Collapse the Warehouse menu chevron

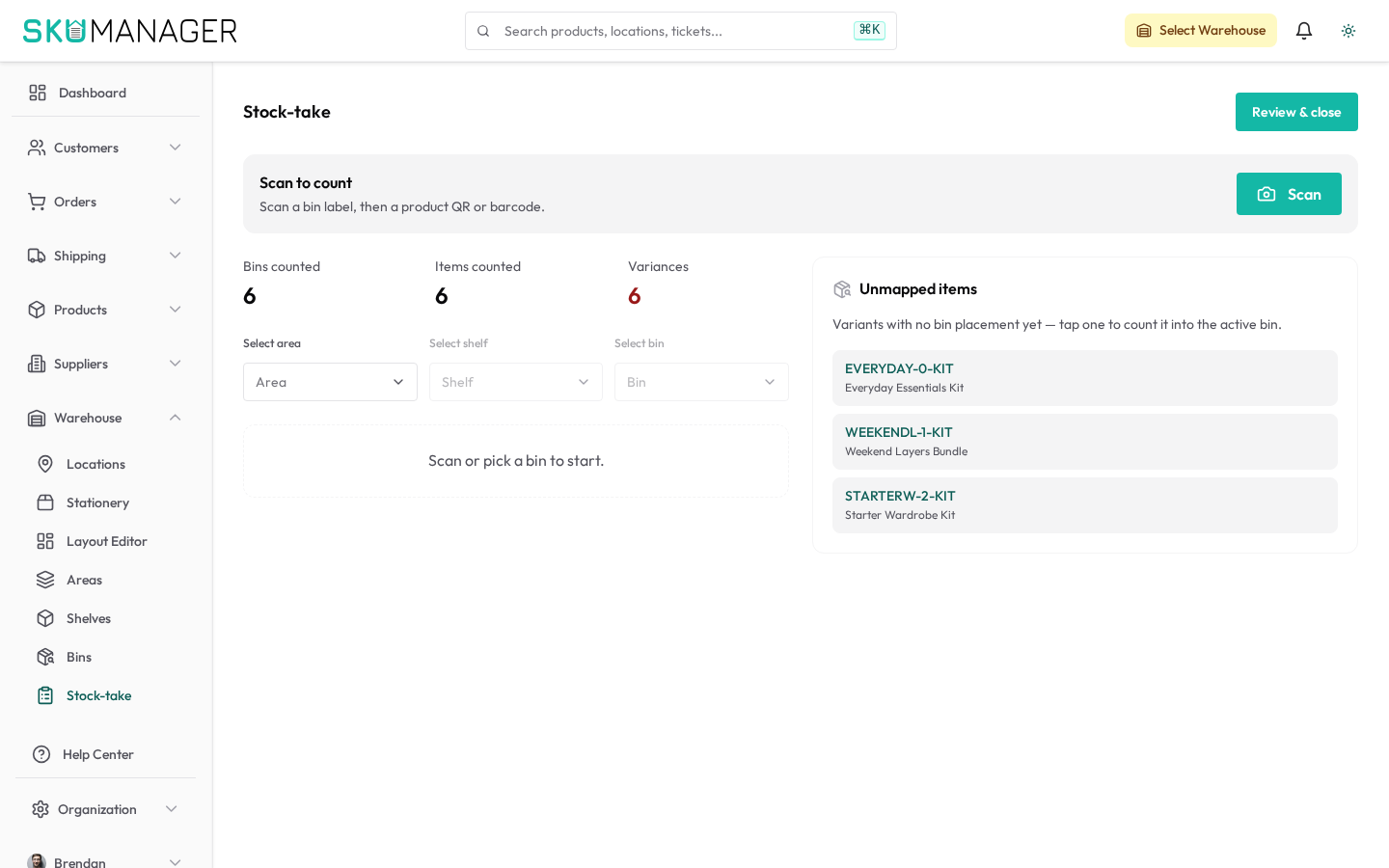pyautogui.click(x=176, y=418)
